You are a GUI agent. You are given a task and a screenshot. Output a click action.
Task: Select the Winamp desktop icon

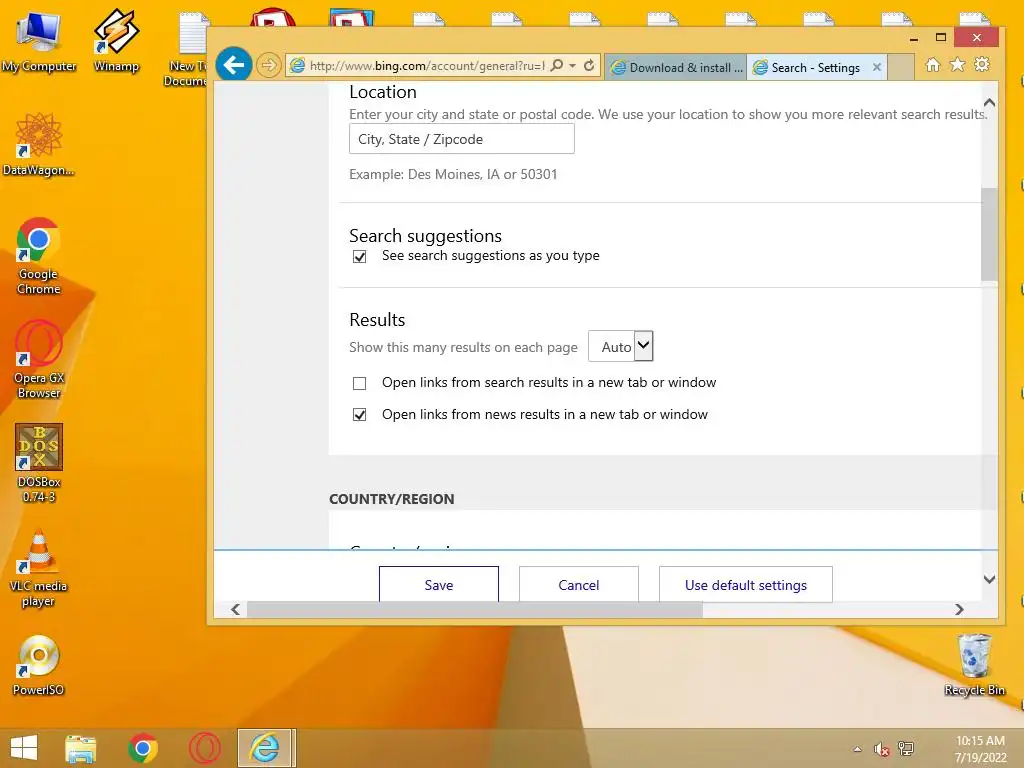click(x=116, y=40)
